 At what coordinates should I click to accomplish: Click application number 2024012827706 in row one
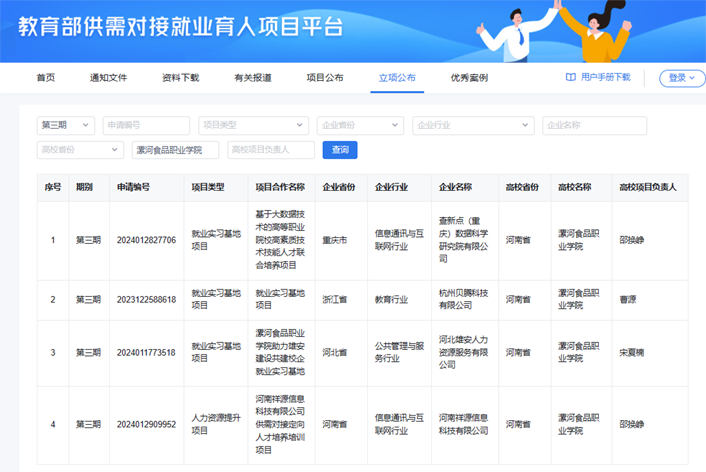pyautogui.click(x=146, y=241)
